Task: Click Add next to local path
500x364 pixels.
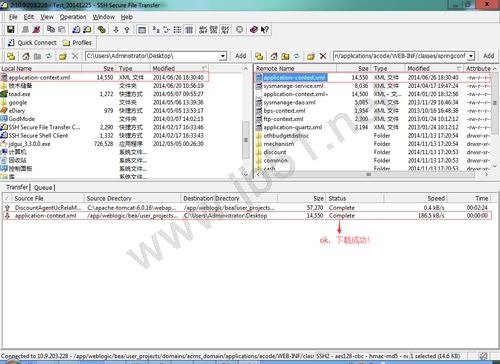Action: (240, 56)
